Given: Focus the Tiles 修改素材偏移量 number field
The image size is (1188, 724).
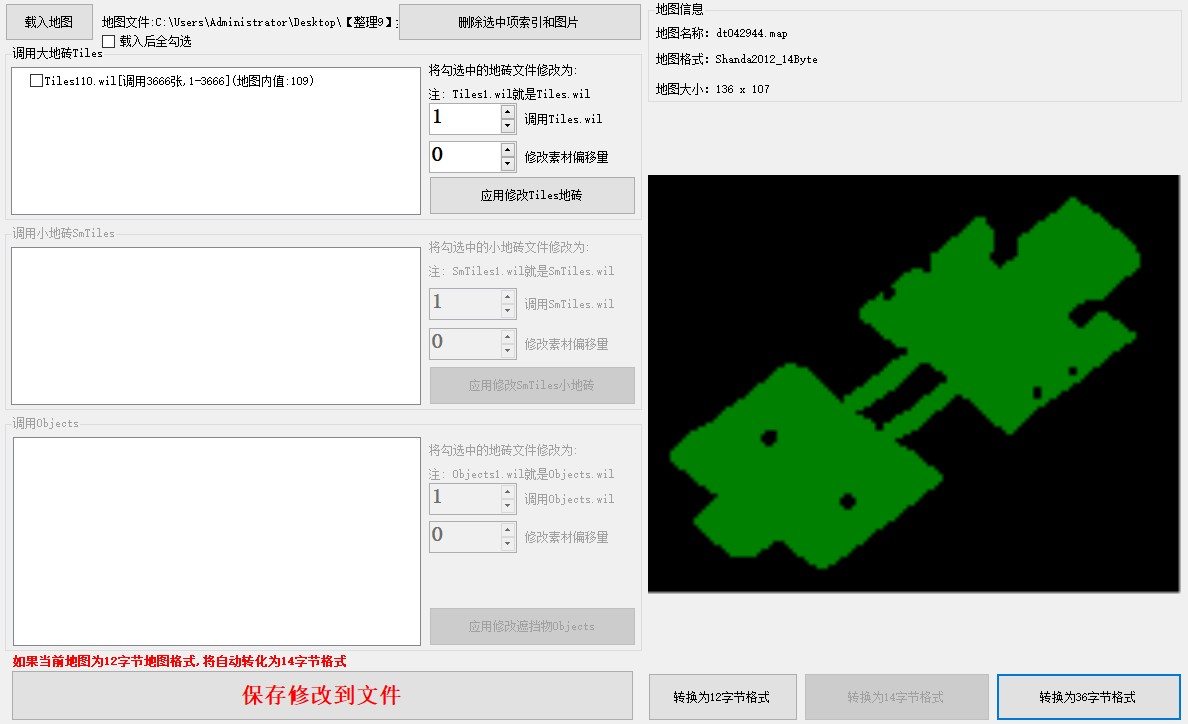Looking at the screenshot, I should coord(465,157).
